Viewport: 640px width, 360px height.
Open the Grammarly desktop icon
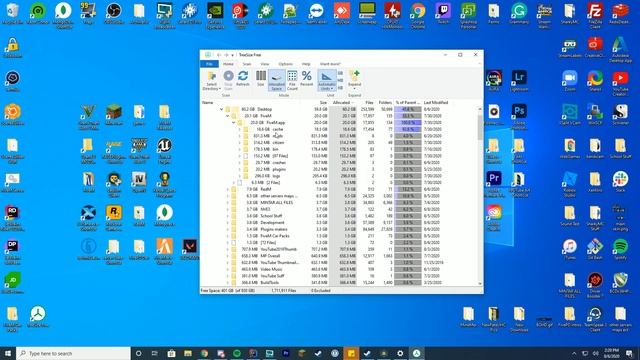(x=519, y=13)
